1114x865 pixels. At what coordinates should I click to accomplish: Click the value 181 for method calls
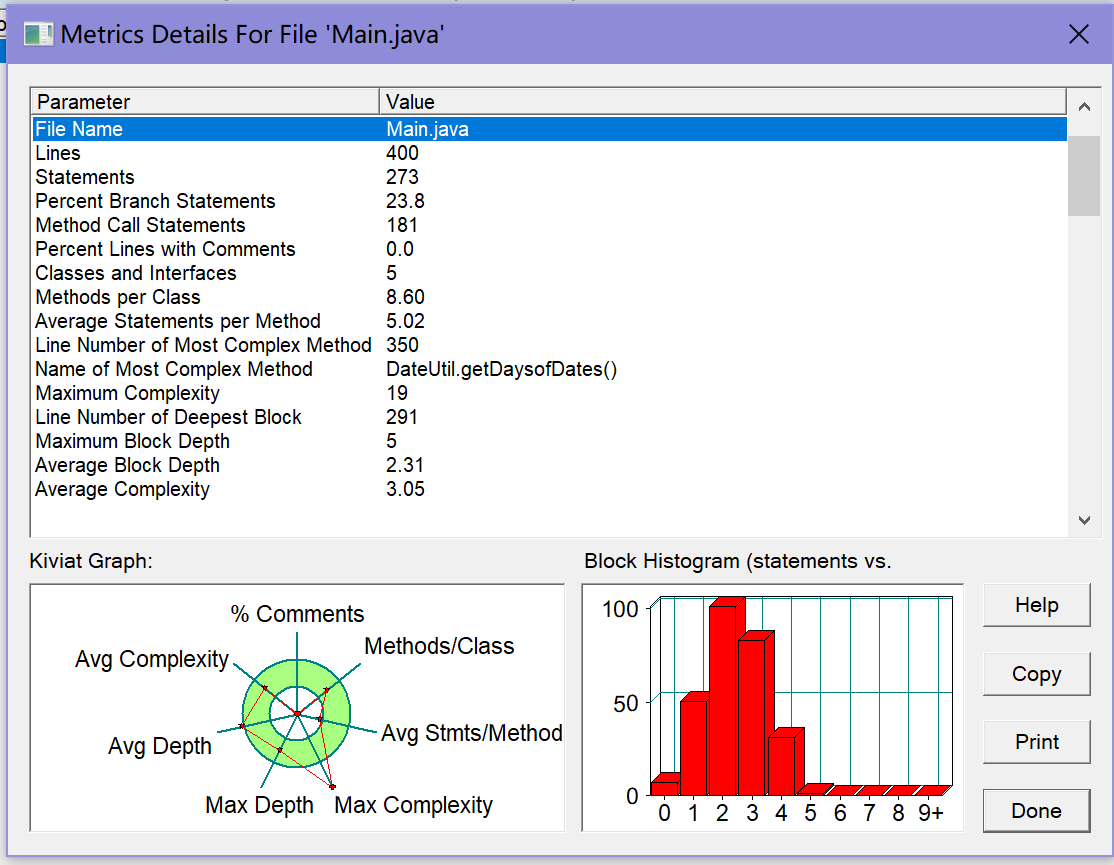click(x=402, y=225)
